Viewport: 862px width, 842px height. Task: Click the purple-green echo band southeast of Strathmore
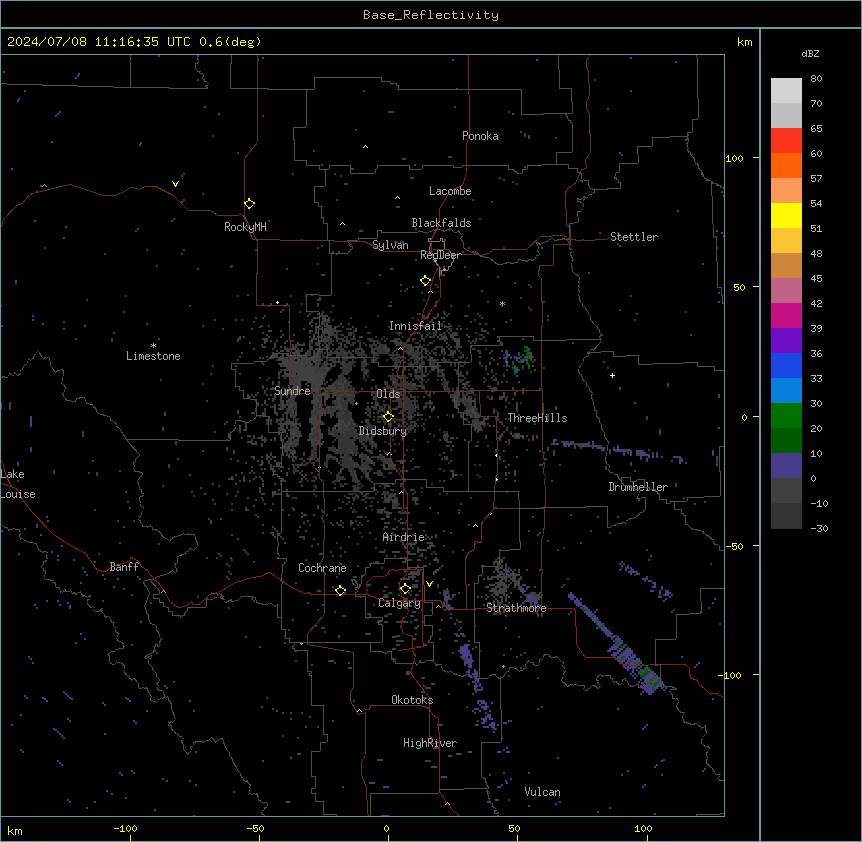click(x=616, y=644)
